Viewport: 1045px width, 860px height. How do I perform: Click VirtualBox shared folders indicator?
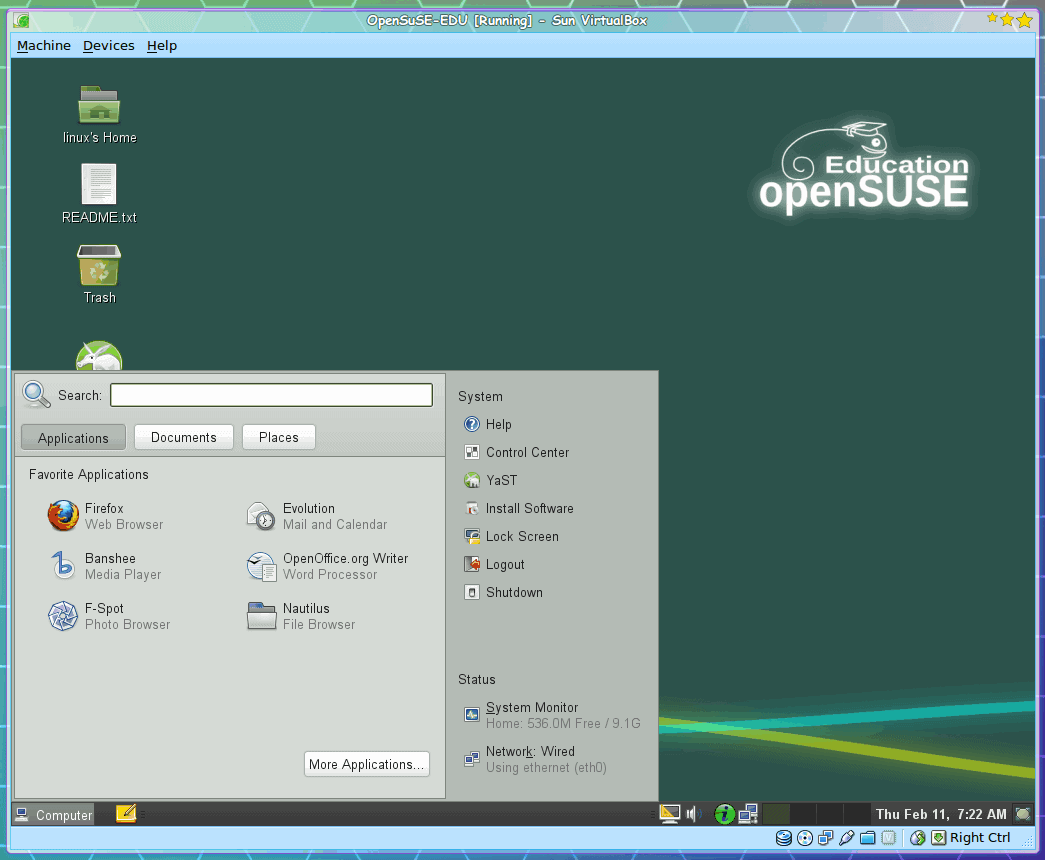click(868, 838)
